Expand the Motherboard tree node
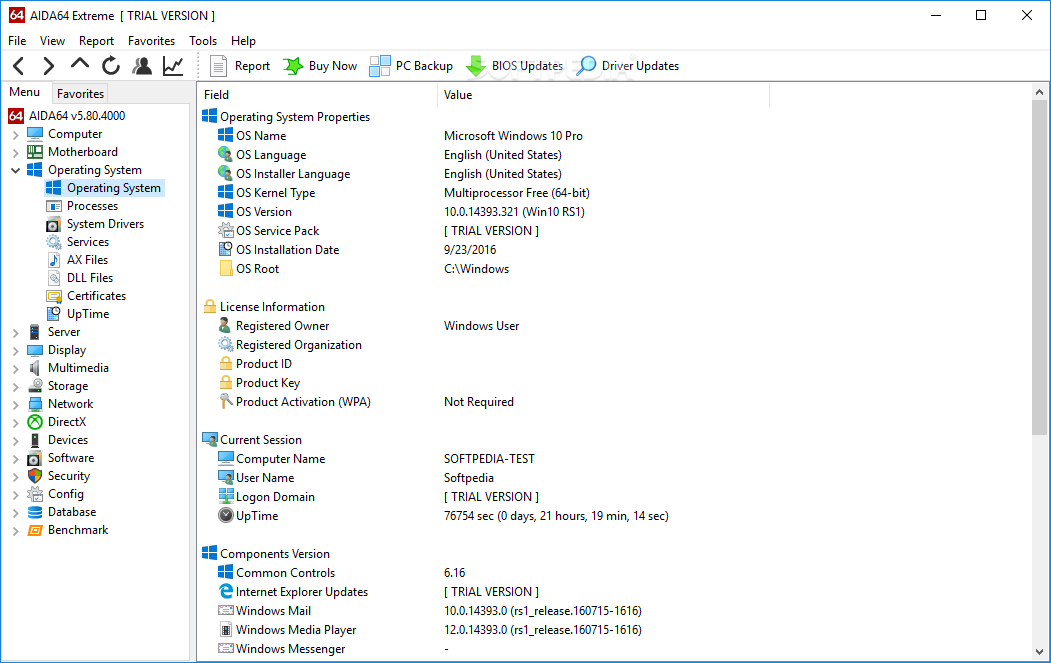The height and width of the screenshot is (663, 1051). pyautogui.click(x=15, y=153)
